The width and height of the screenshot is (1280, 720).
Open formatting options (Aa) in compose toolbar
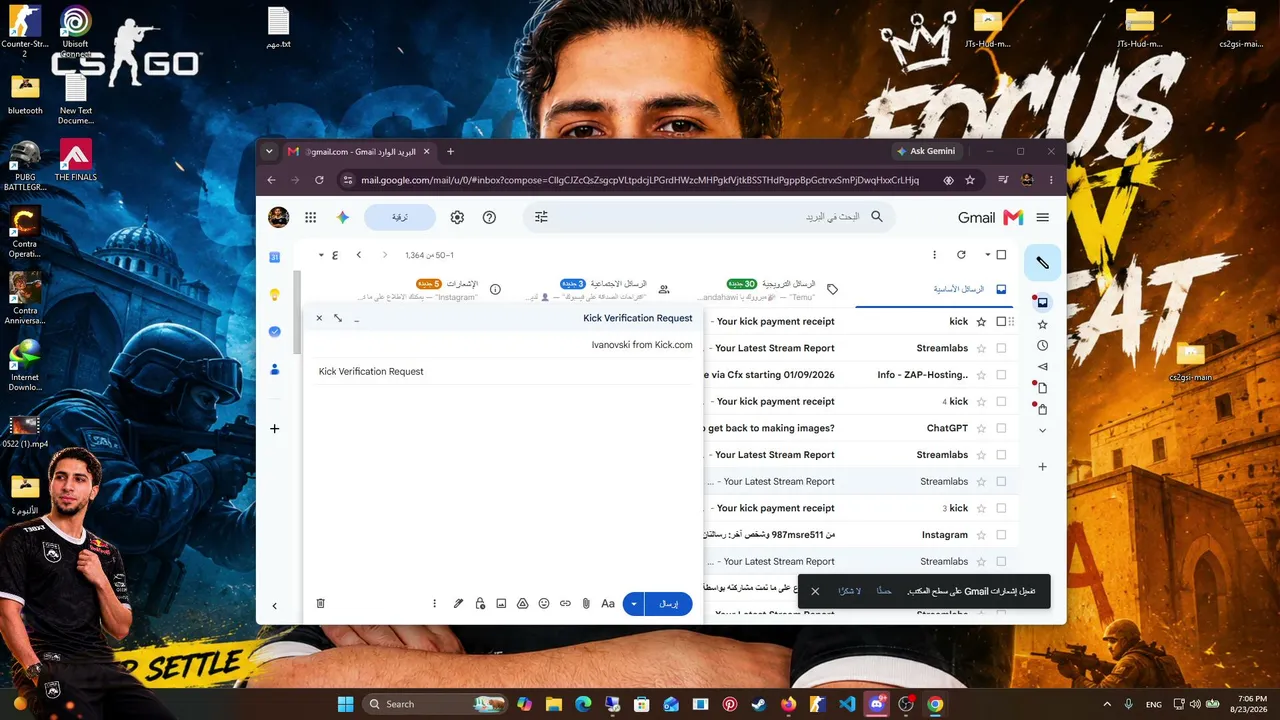click(x=607, y=603)
